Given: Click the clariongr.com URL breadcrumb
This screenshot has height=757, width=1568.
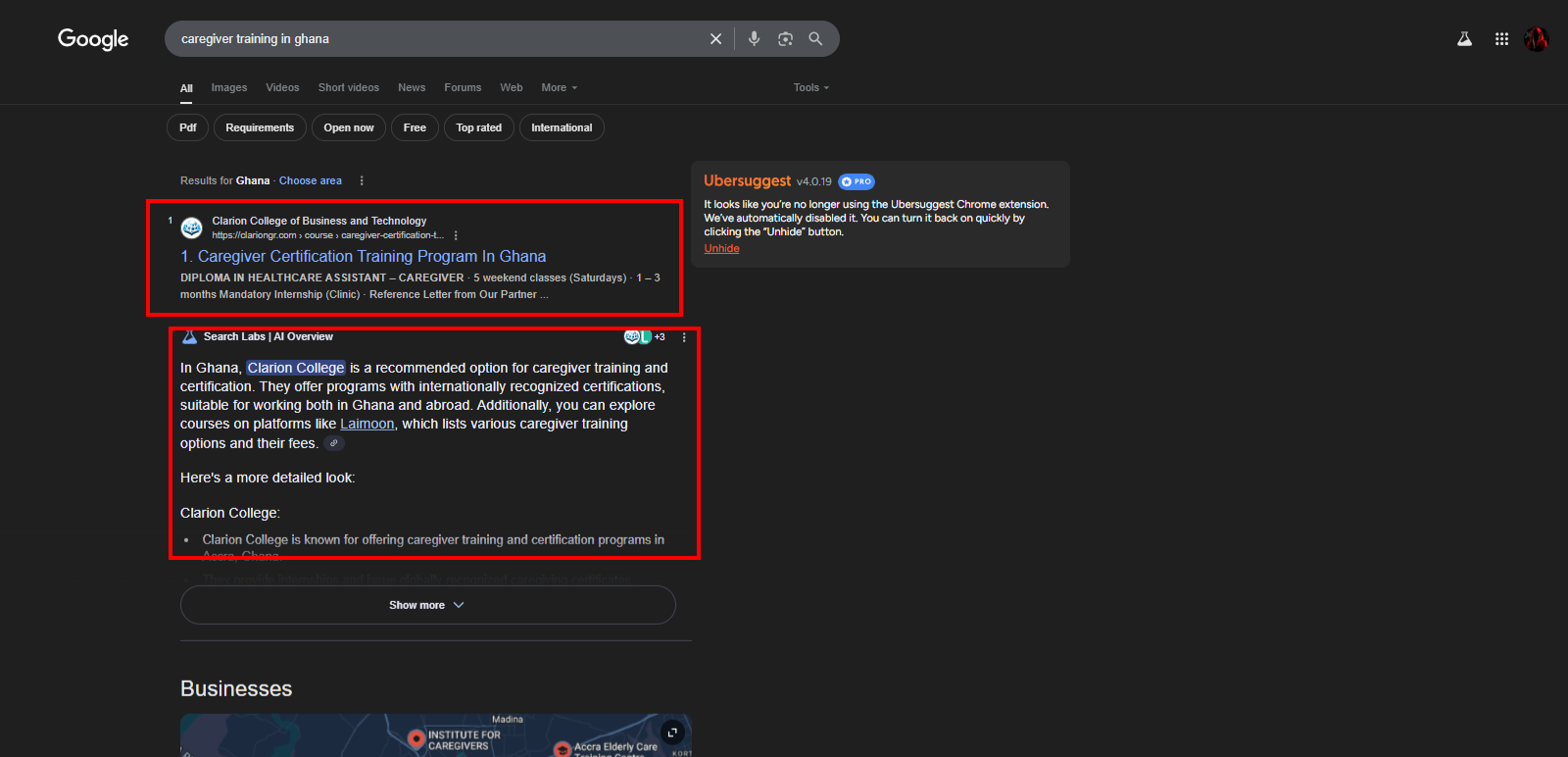Looking at the screenshot, I should click(328, 235).
